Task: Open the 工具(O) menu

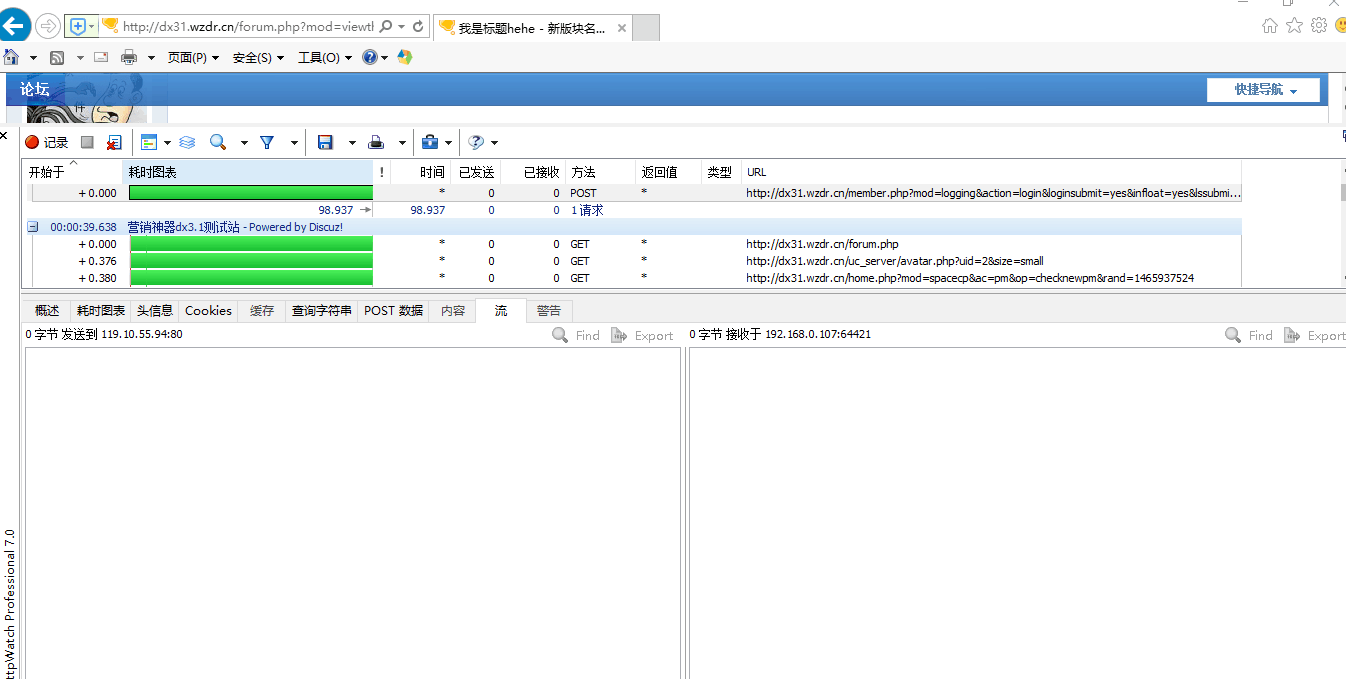Action: pyautogui.click(x=324, y=58)
